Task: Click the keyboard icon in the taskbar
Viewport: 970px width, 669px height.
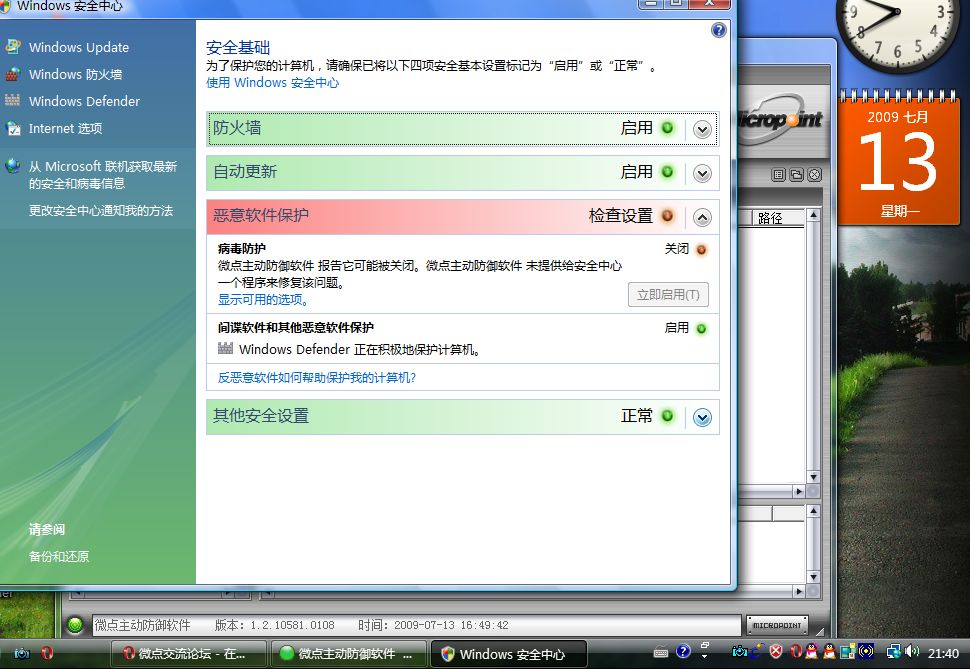Action: click(x=661, y=652)
